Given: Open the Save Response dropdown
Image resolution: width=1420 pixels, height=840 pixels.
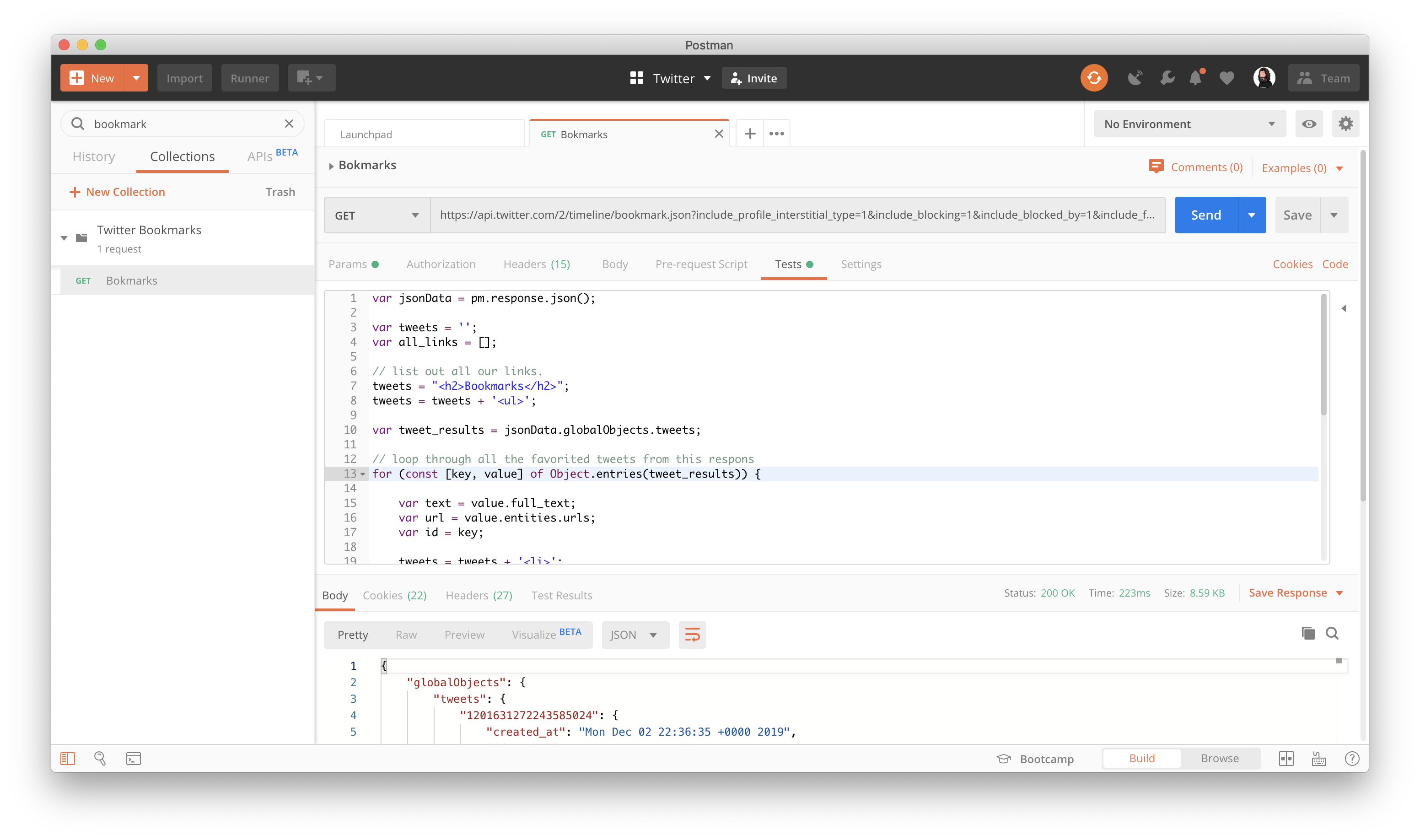Looking at the screenshot, I should point(1296,592).
